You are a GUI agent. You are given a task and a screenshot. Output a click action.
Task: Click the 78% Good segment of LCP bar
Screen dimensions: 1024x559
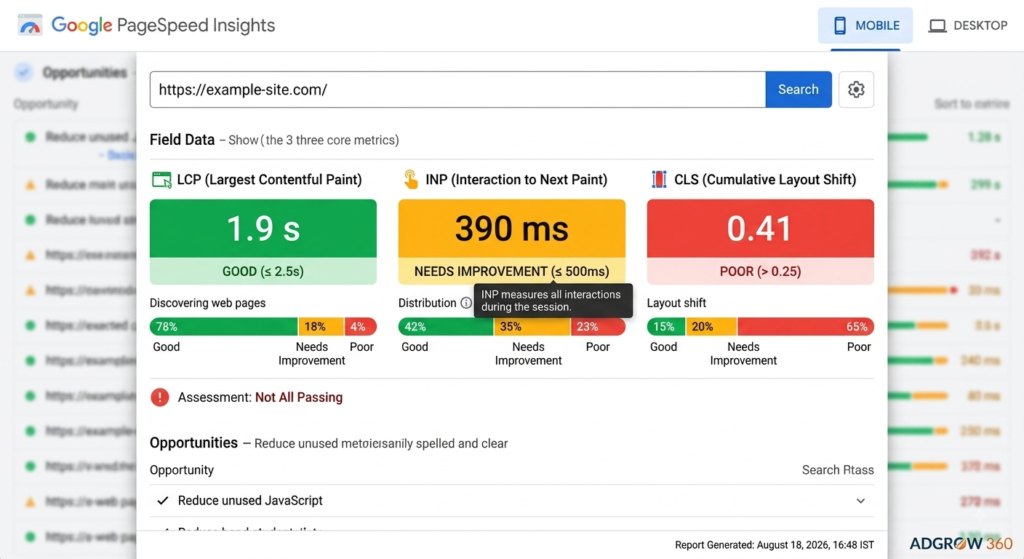click(x=224, y=327)
